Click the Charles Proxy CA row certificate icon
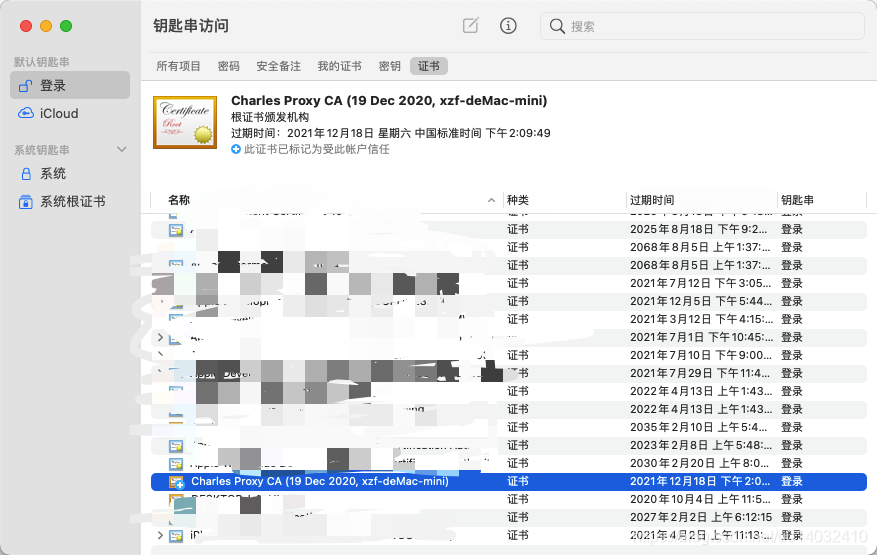The image size is (877, 555). (x=176, y=482)
